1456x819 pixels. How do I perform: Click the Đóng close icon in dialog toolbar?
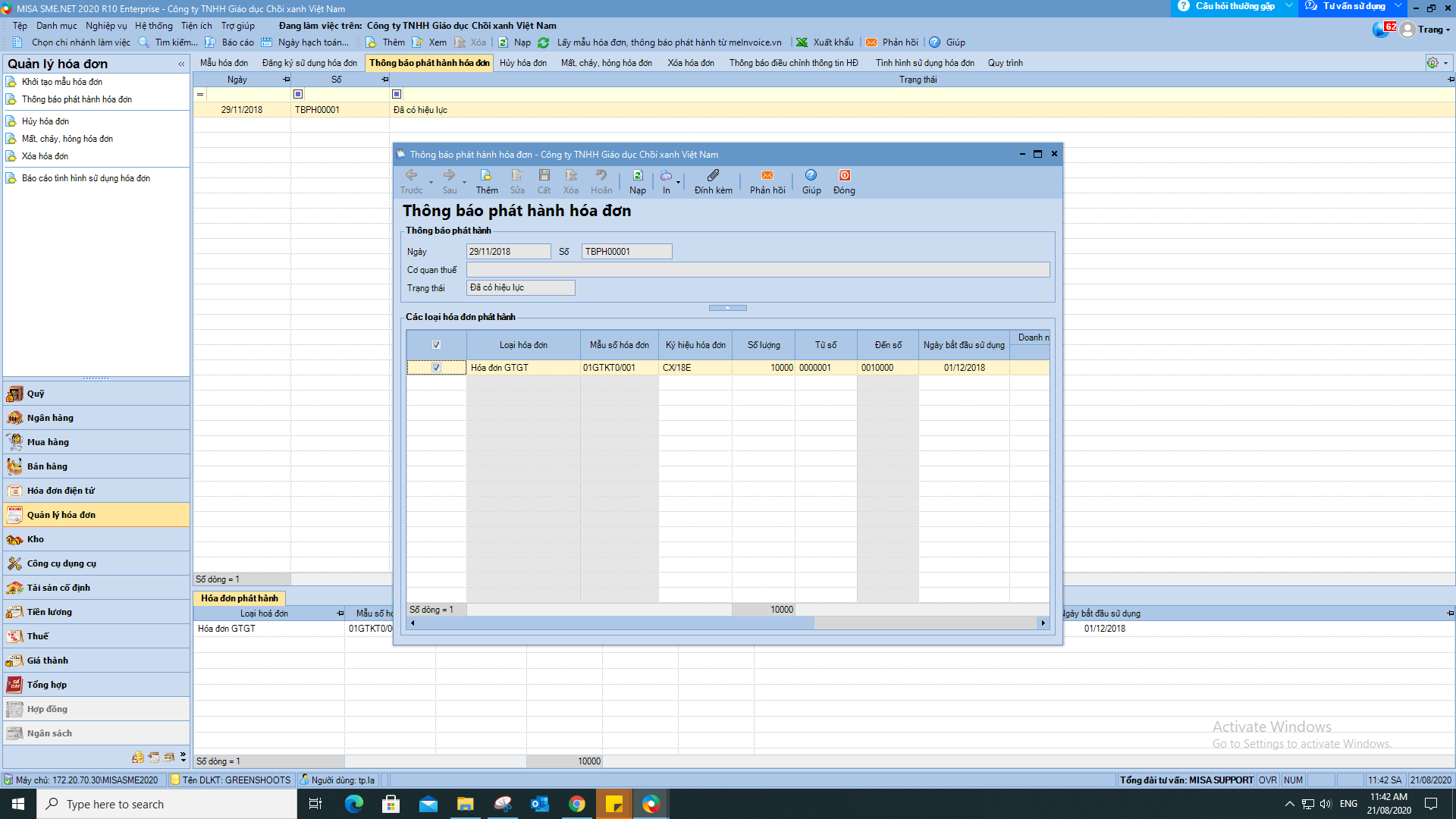(844, 176)
